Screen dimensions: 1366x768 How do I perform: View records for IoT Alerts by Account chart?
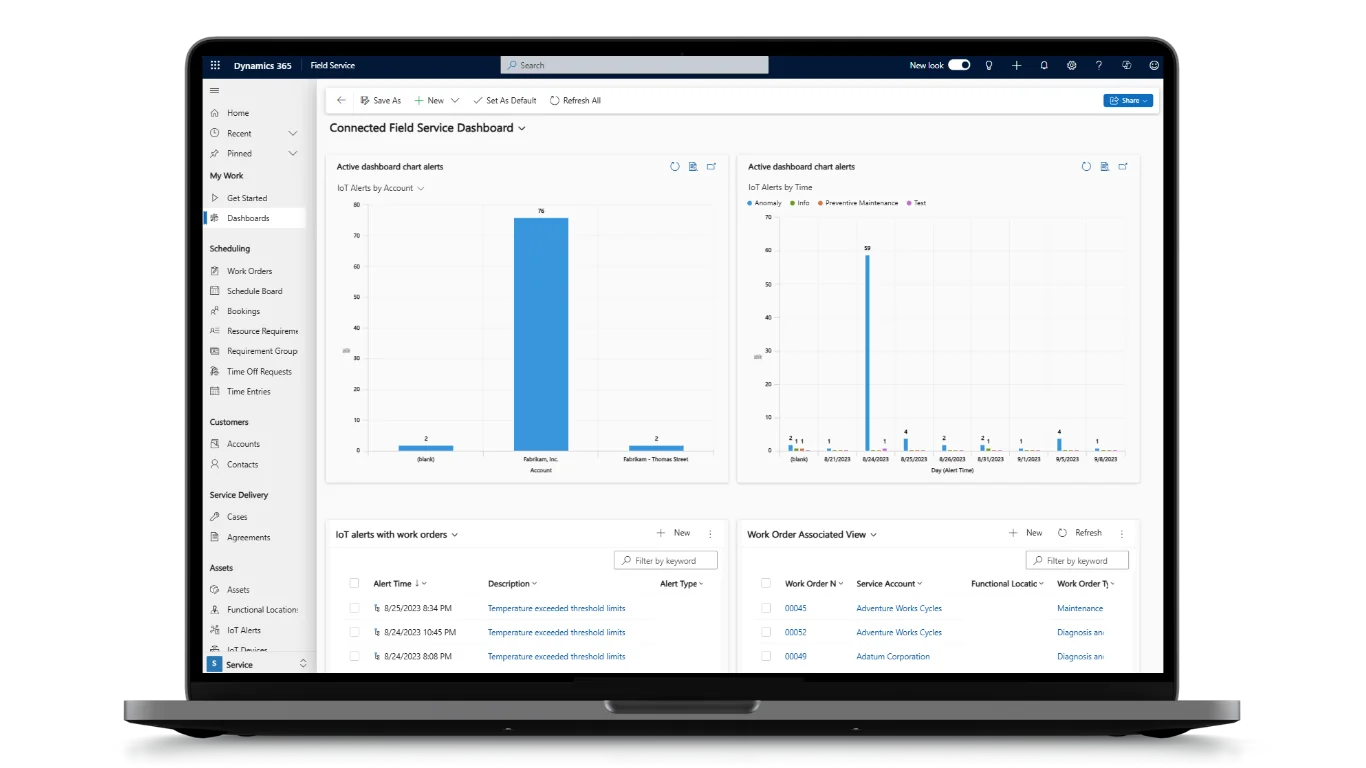point(693,167)
